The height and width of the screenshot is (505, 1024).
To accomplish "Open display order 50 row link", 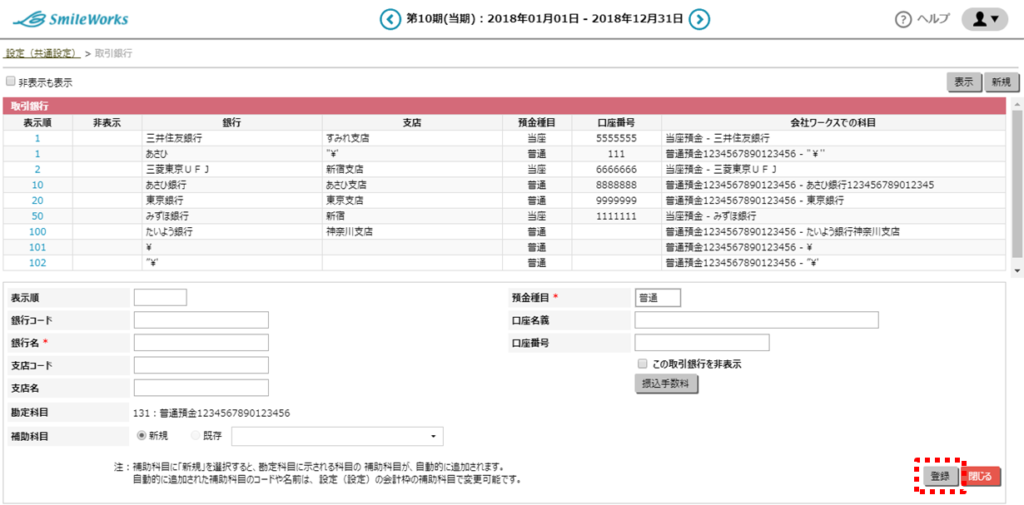I will [x=37, y=216].
